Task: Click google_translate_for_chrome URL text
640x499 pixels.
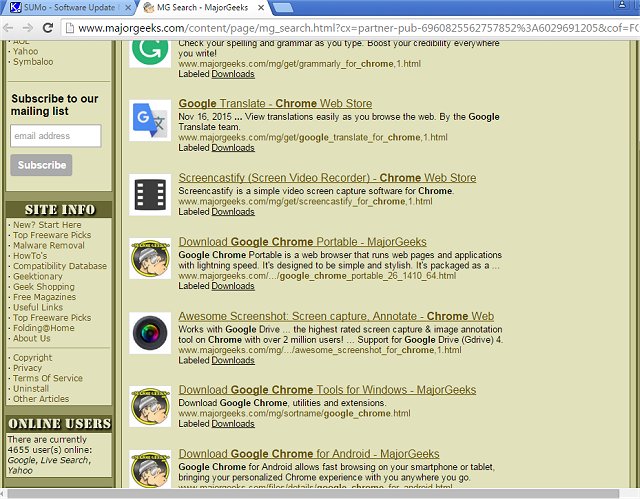Action: [313, 138]
